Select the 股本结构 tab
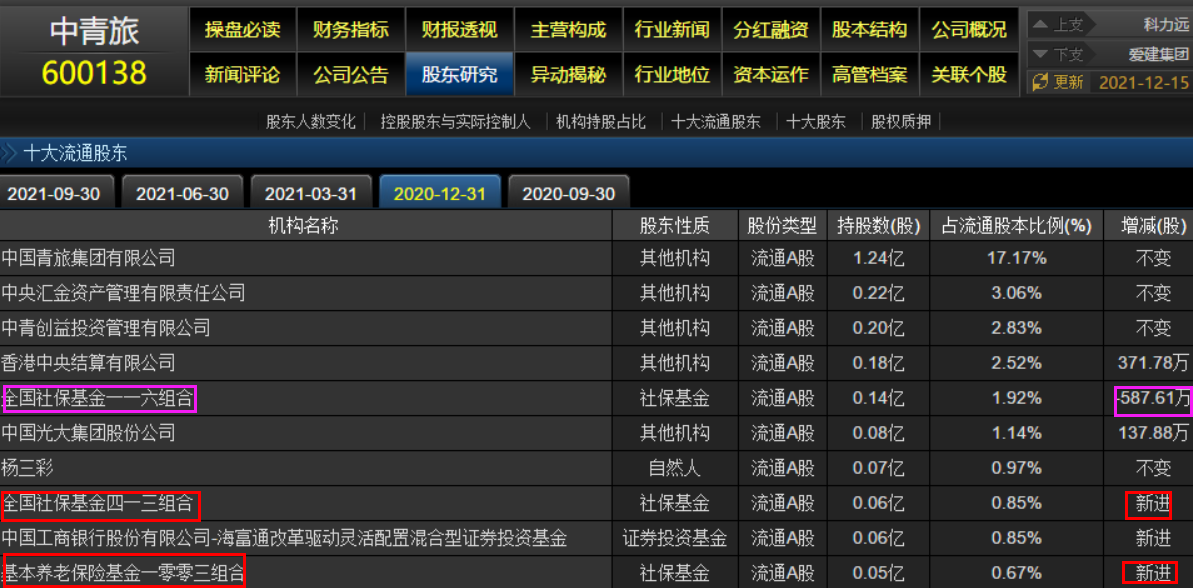The width and height of the screenshot is (1193, 588). point(870,30)
